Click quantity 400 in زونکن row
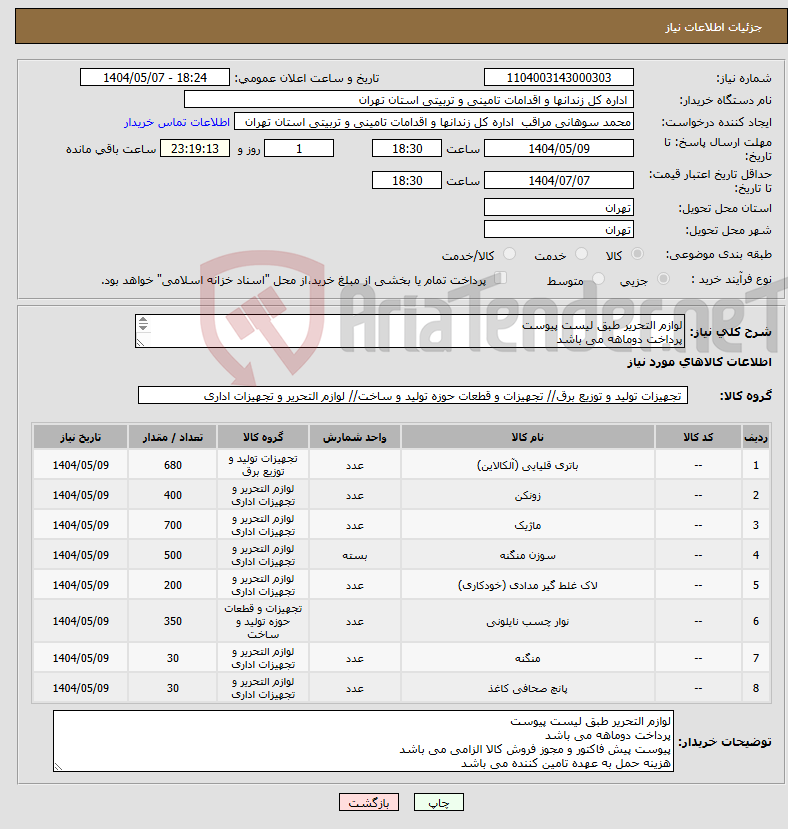 coord(172,495)
